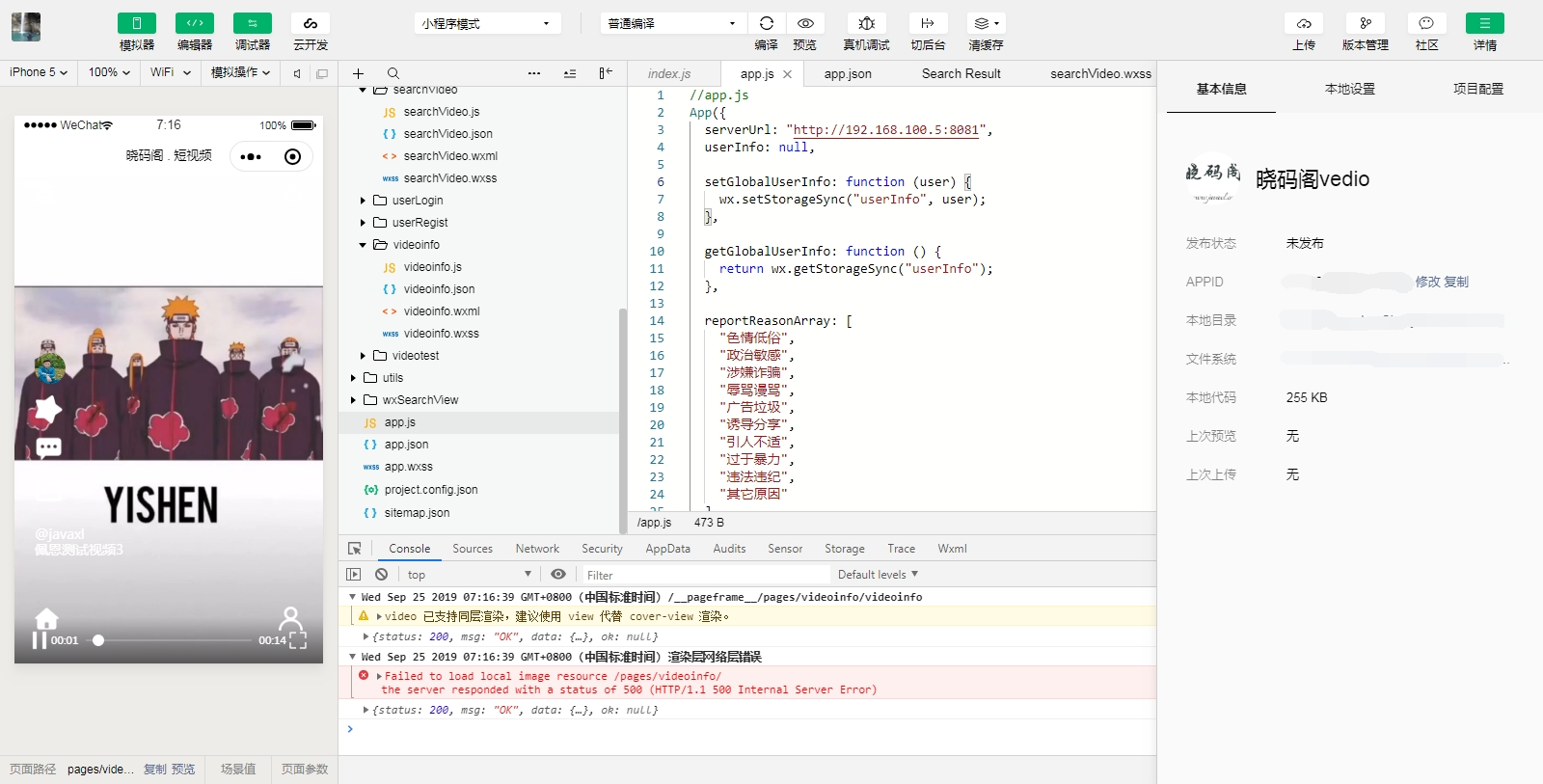The image size is (1543, 784).
Task: Toggle the details (详情) panel button
Action: click(x=1485, y=23)
